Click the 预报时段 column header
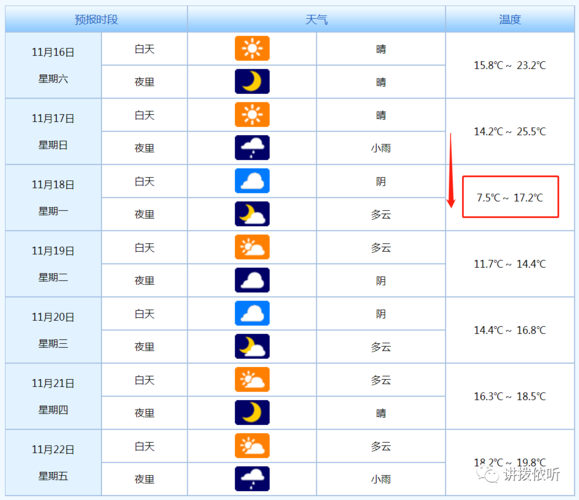This screenshot has height=500, width=579. click(96, 19)
